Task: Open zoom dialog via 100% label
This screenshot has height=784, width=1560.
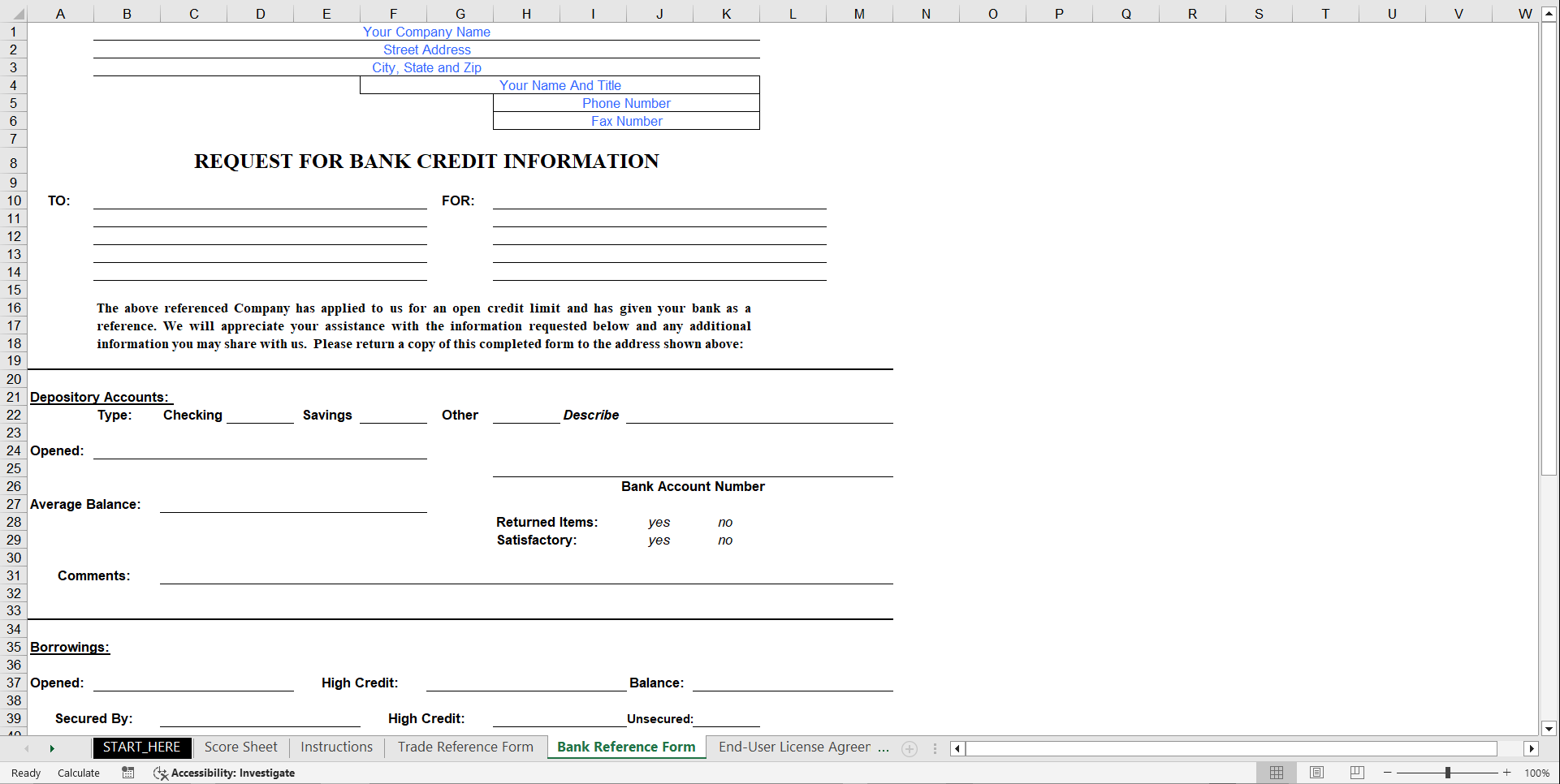Action: pos(1536,773)
